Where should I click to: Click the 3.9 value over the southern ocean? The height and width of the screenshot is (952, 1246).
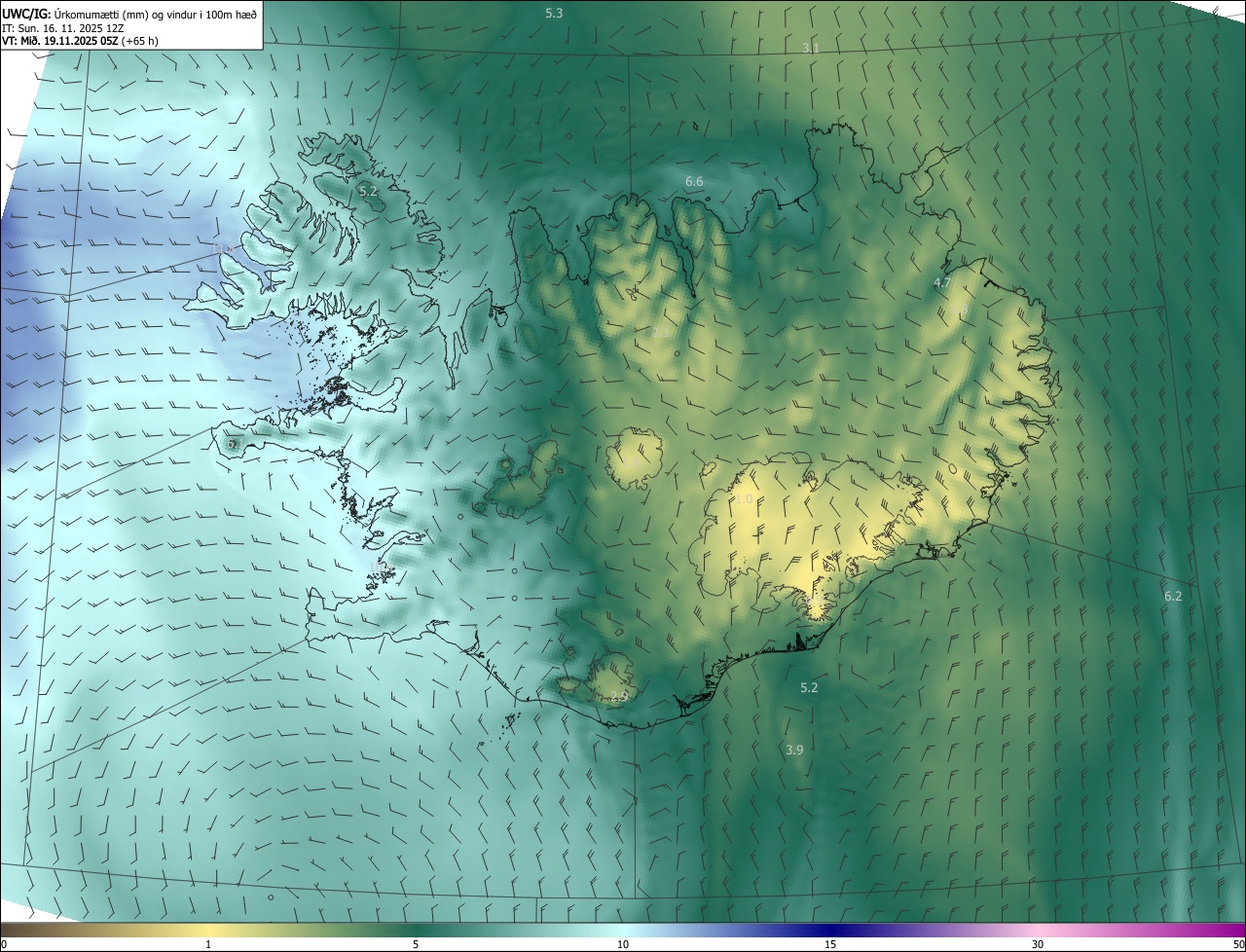tap(794, 750)
